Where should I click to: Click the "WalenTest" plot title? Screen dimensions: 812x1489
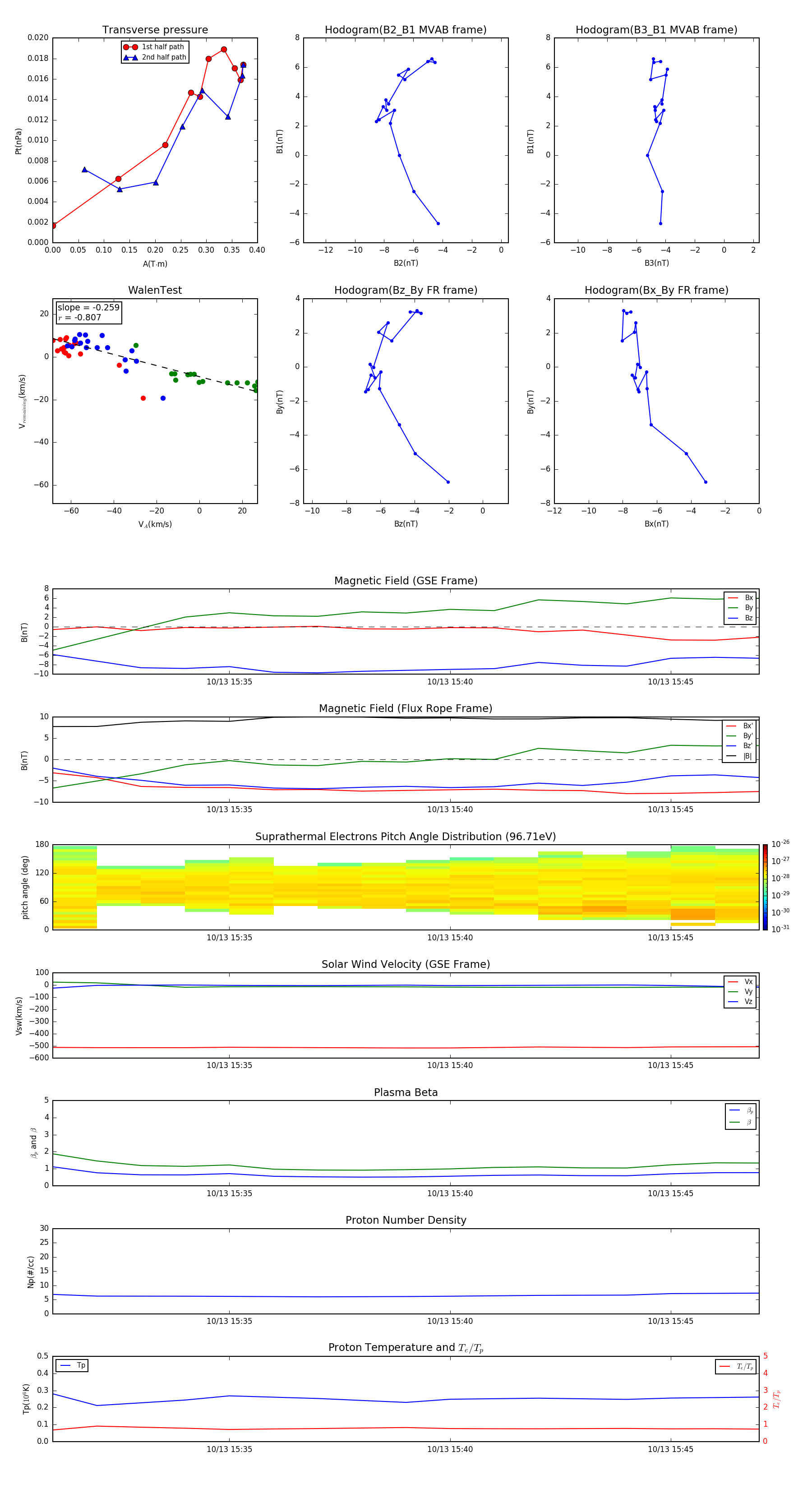[x=155, y=290]
